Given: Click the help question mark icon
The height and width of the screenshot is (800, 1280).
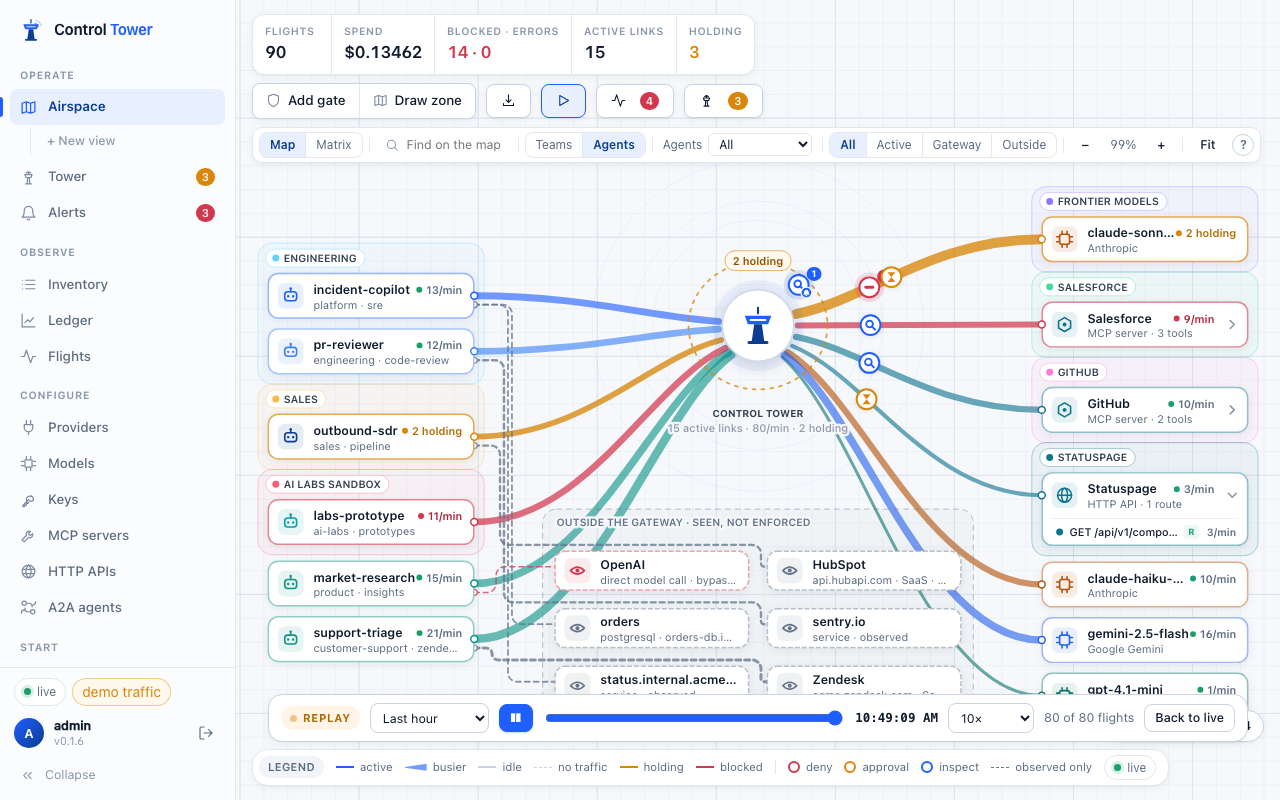Looking at the screenshot, I should tap(1243, 145).
